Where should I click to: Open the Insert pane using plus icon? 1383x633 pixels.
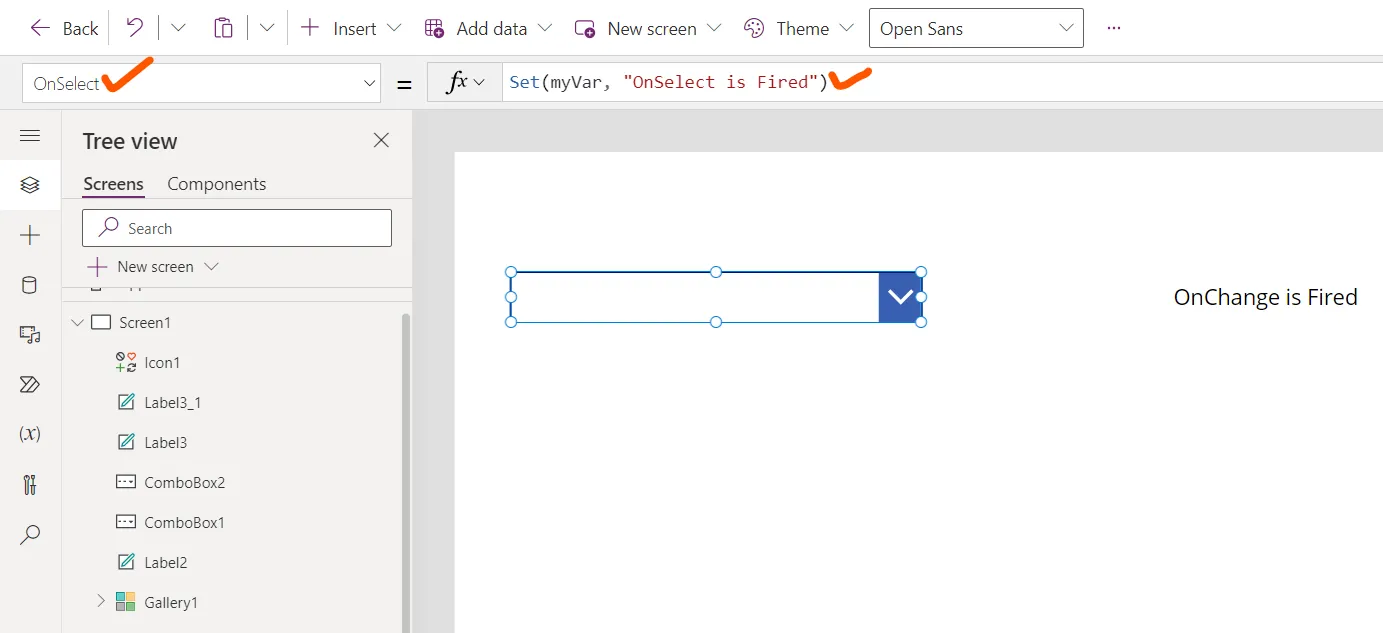(30, 235)
